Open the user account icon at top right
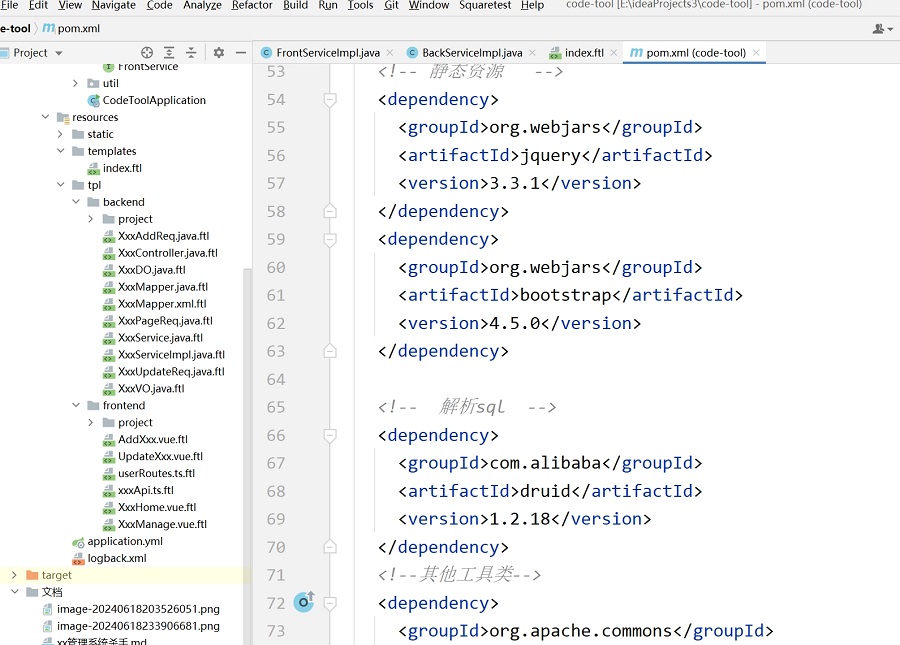This screenshot has width=900, height=645. pyautogui.click(x=881, y=29)
